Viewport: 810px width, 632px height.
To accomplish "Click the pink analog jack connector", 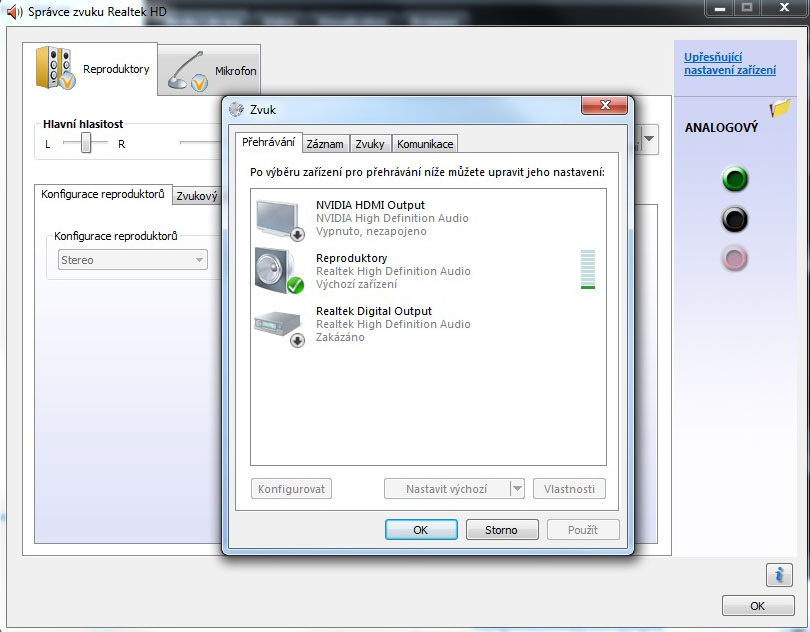I will (735, 258).
